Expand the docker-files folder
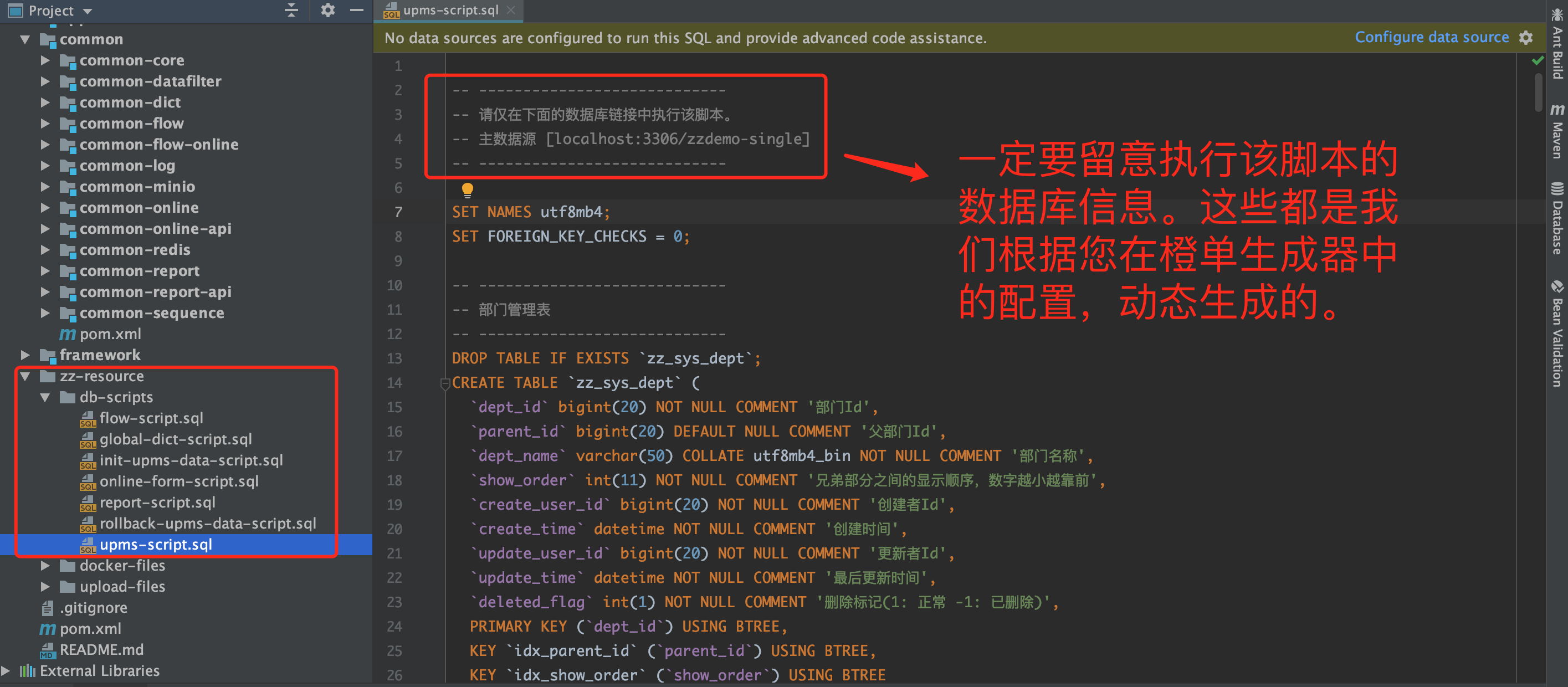 45,565
